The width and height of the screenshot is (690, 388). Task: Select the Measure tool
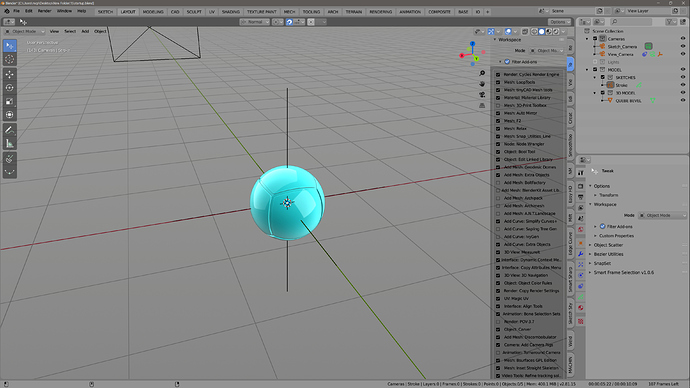pos(10,143)
